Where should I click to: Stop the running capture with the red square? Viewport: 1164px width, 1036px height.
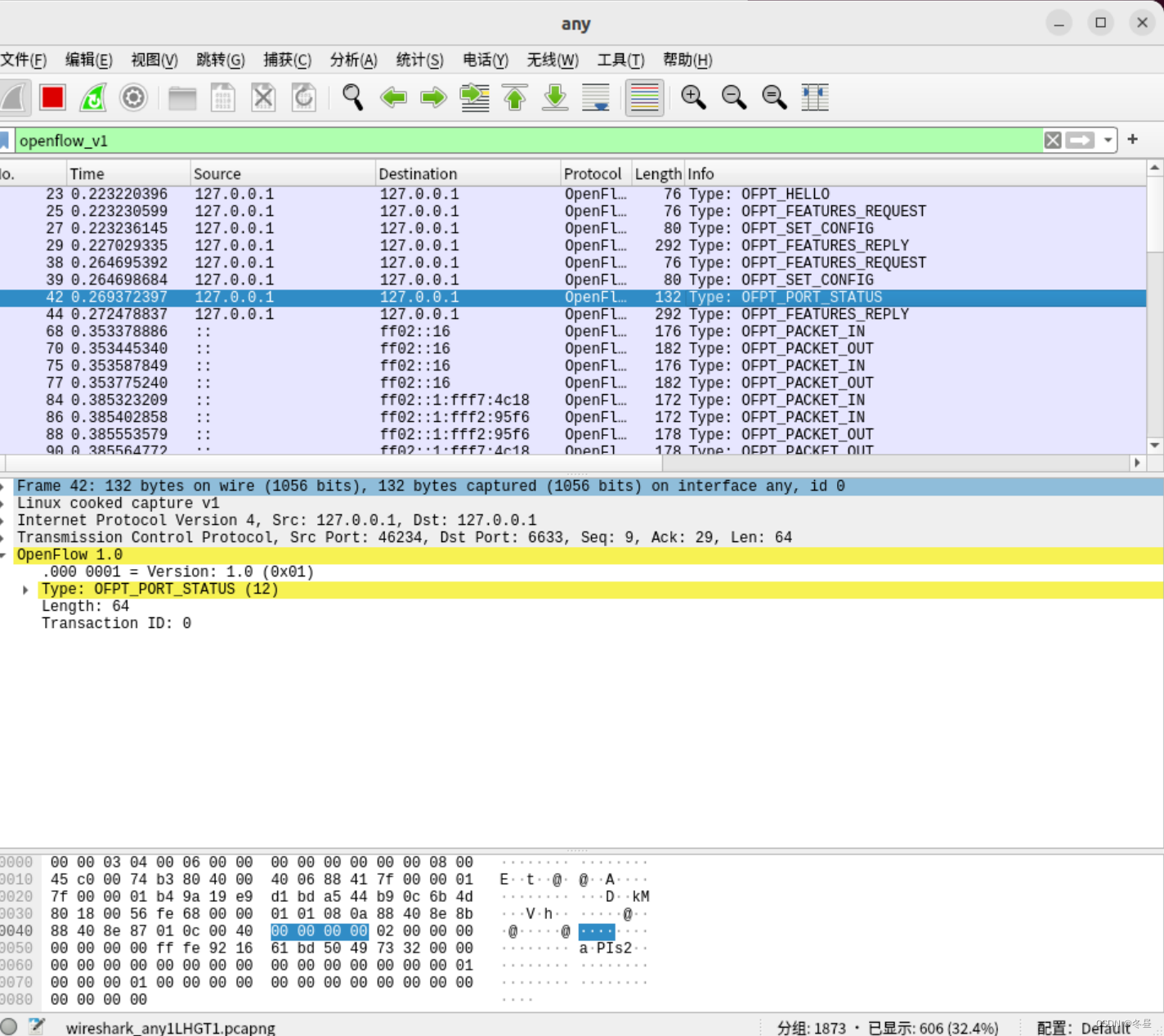tap(53, 97)
